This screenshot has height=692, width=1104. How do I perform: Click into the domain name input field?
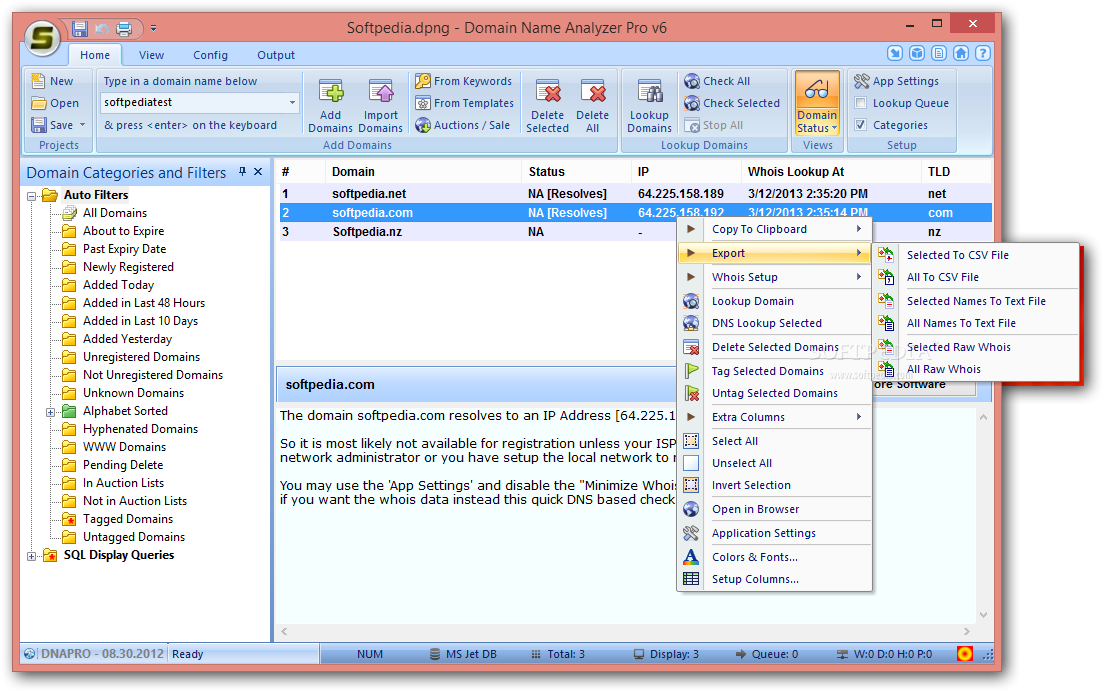point(194,103)
